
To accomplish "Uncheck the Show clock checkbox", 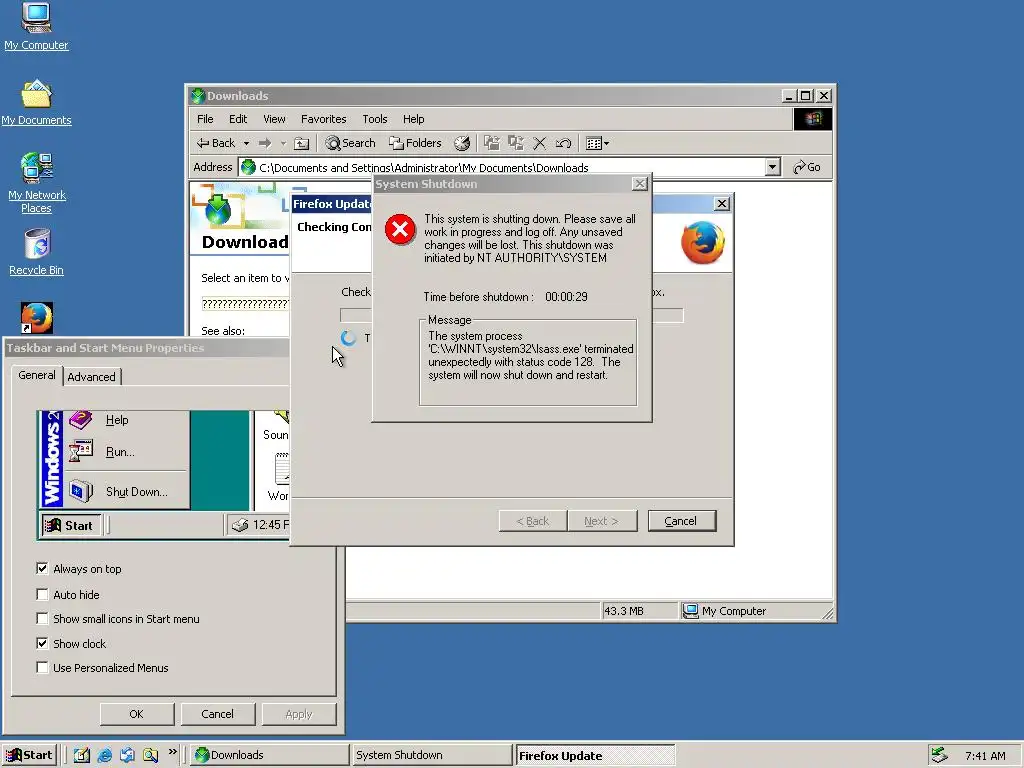I will 42,643.
